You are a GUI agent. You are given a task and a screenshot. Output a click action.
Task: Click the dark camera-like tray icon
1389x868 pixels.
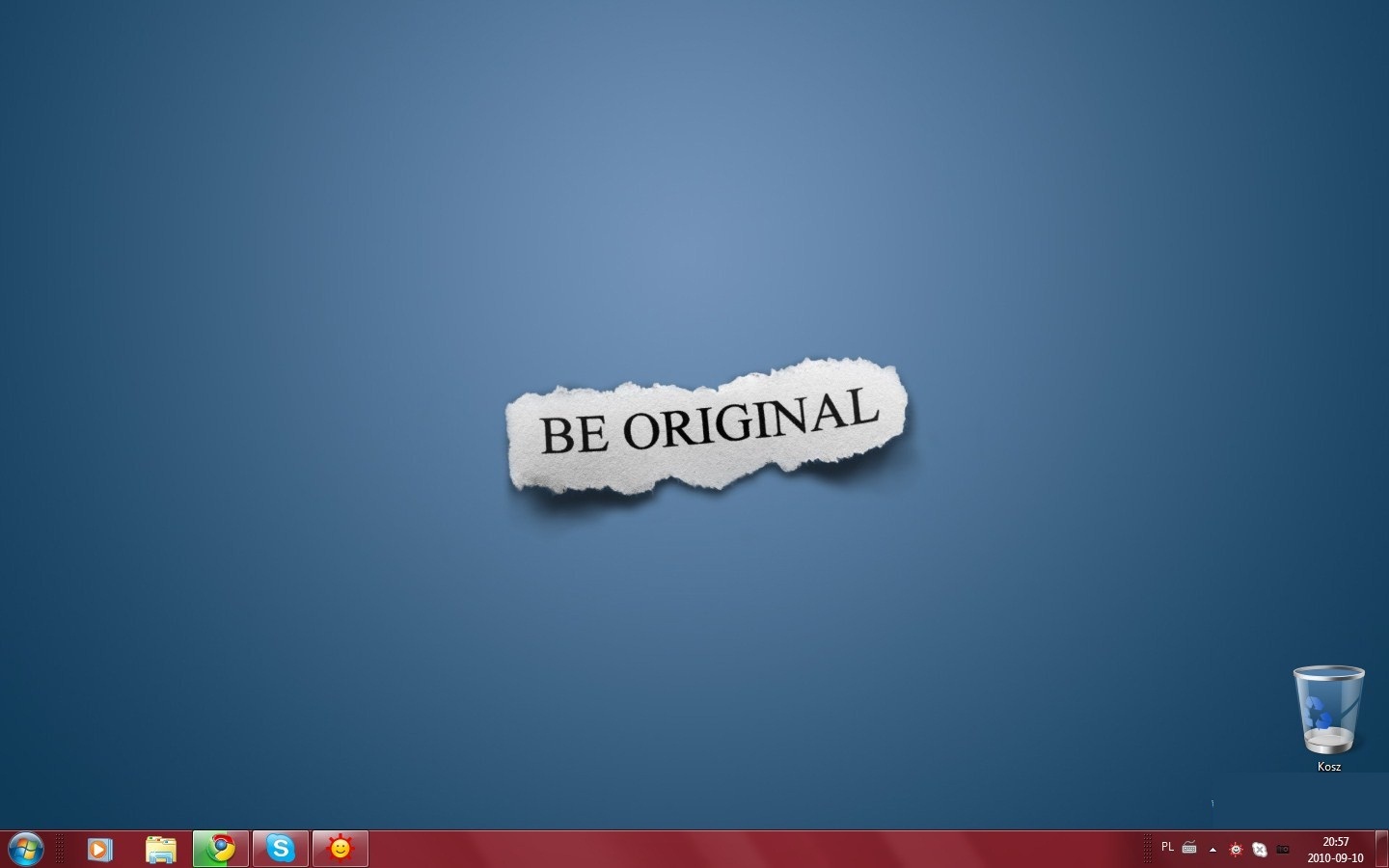point(1283,850)
